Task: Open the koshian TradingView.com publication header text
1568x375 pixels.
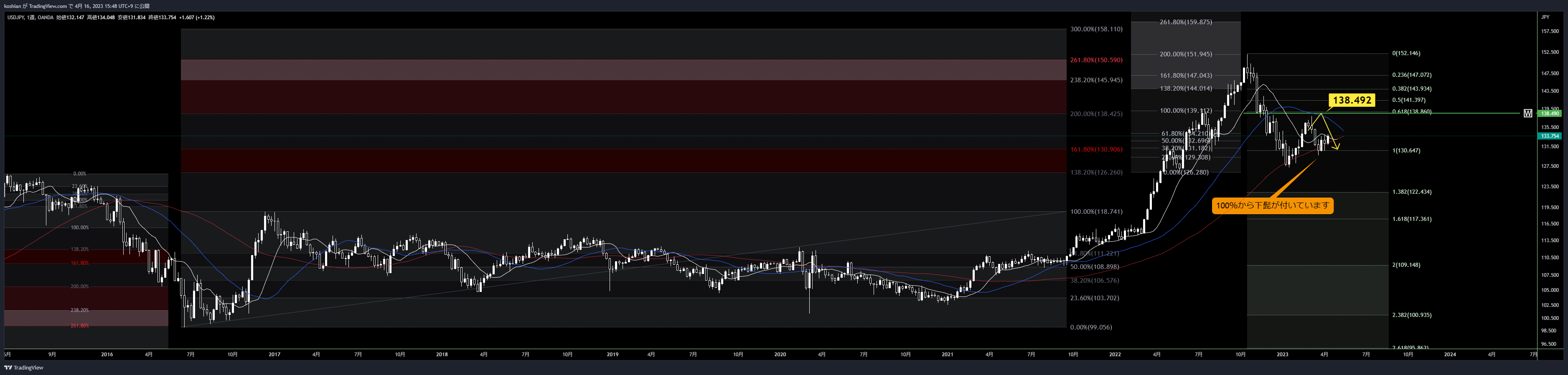Action: click(x=76, y=6)
